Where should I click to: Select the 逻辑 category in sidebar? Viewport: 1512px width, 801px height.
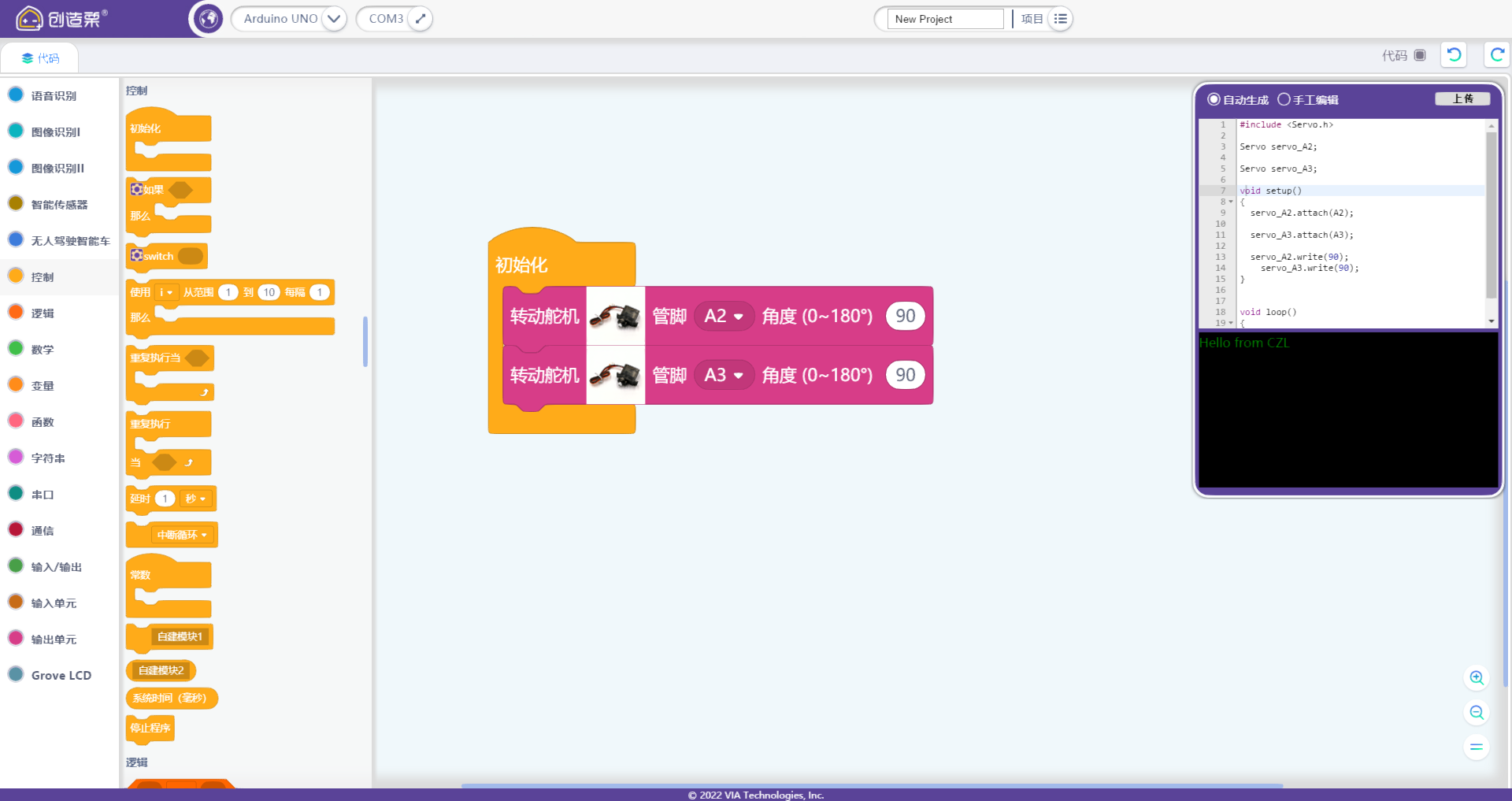[x=43, y=313]
